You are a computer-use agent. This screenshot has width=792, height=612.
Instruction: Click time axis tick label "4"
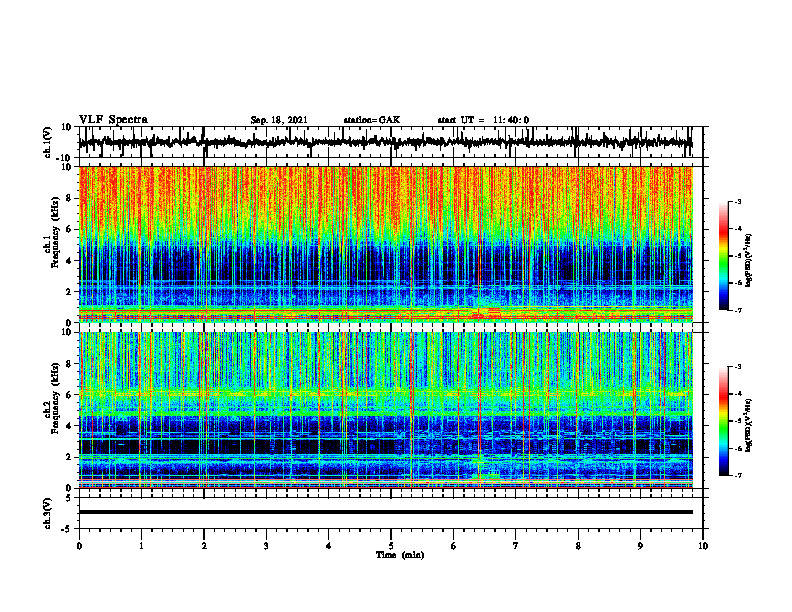329,546
